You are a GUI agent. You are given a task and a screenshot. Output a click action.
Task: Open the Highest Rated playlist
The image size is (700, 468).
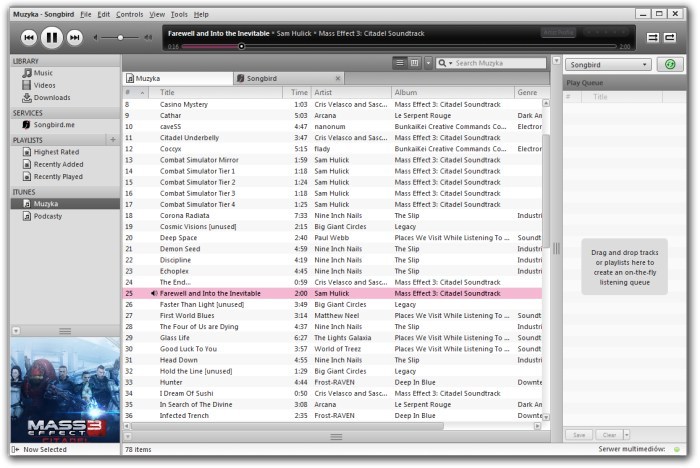point(56,152)
